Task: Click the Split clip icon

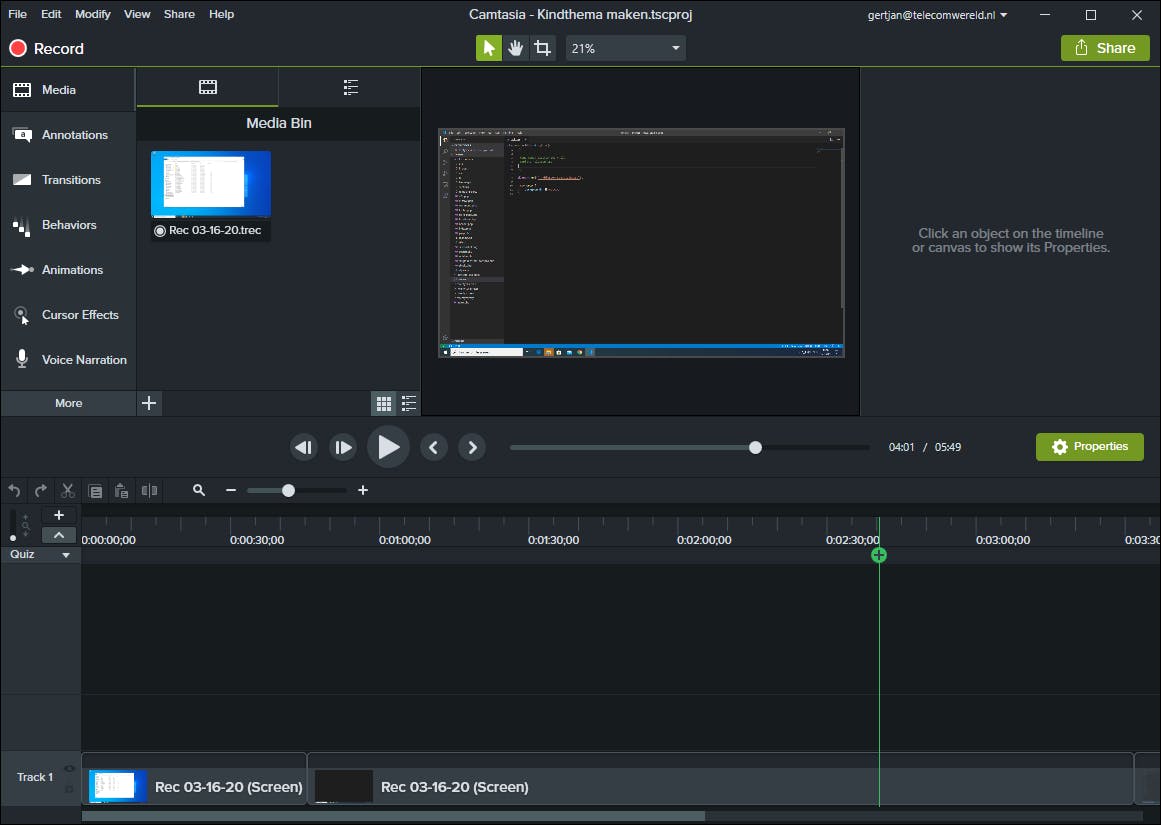Action: click(149, 490)
